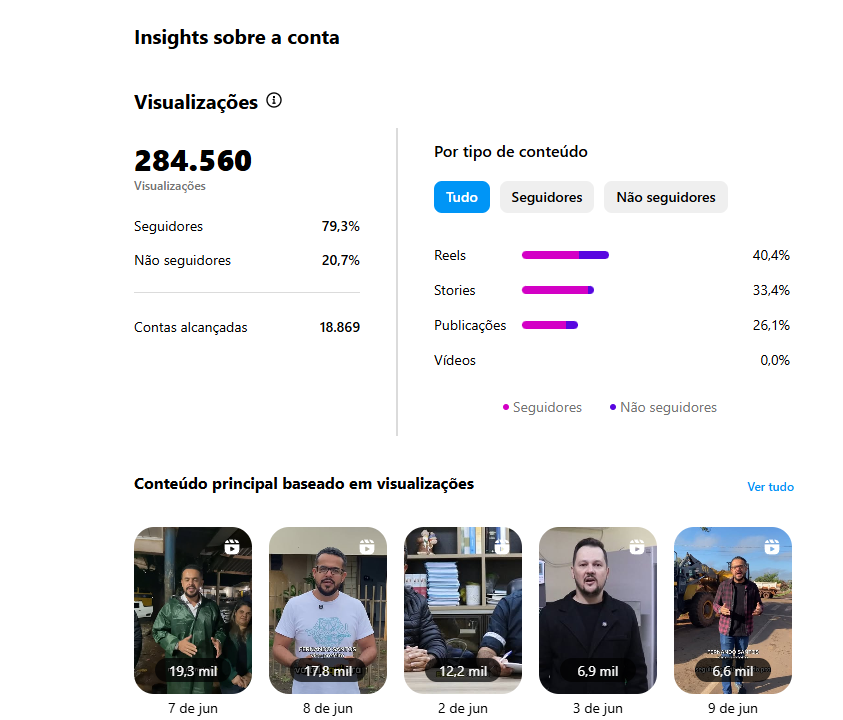Screen dimensions: 843x720
Task: Open the Ver tudo link
Action: (x=770, y=487)
